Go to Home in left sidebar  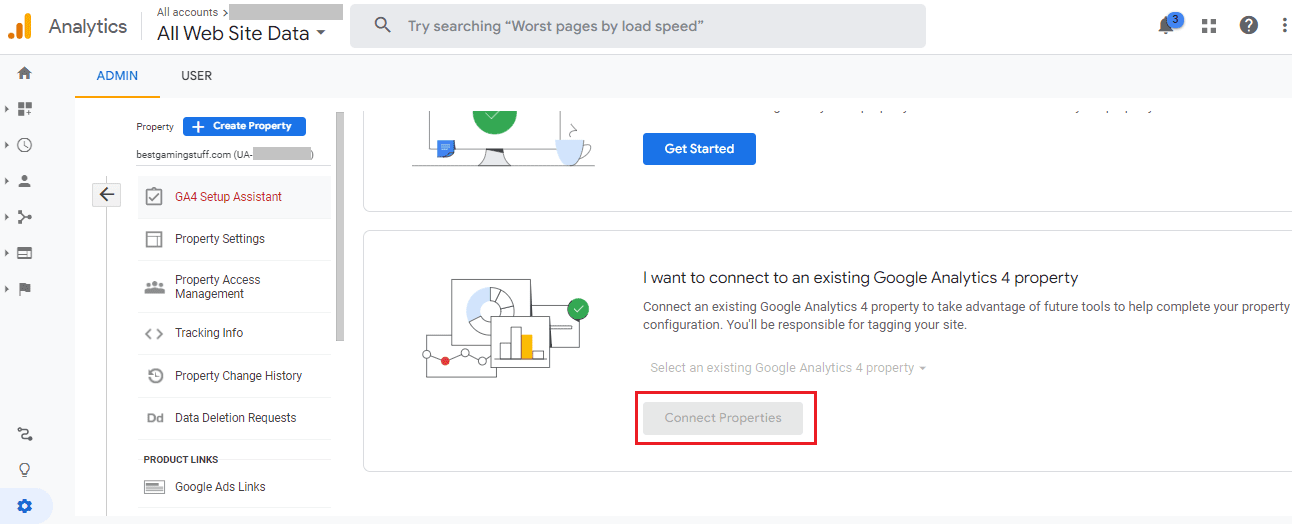click(25, 73)
